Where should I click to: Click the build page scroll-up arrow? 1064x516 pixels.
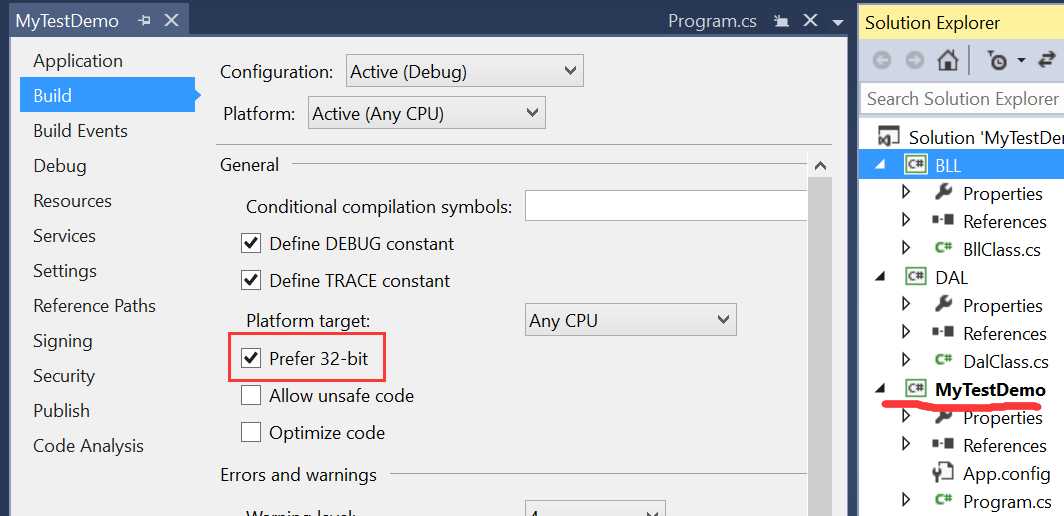(x=820, y=166)
